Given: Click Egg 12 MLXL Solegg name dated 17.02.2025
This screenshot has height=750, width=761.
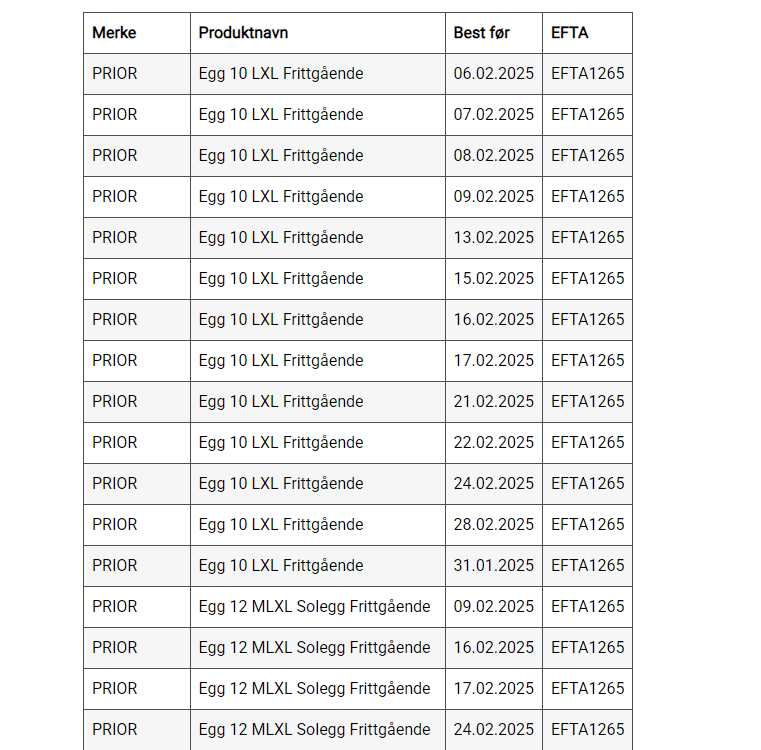Looking at the screenshot, I should [314, 689].
